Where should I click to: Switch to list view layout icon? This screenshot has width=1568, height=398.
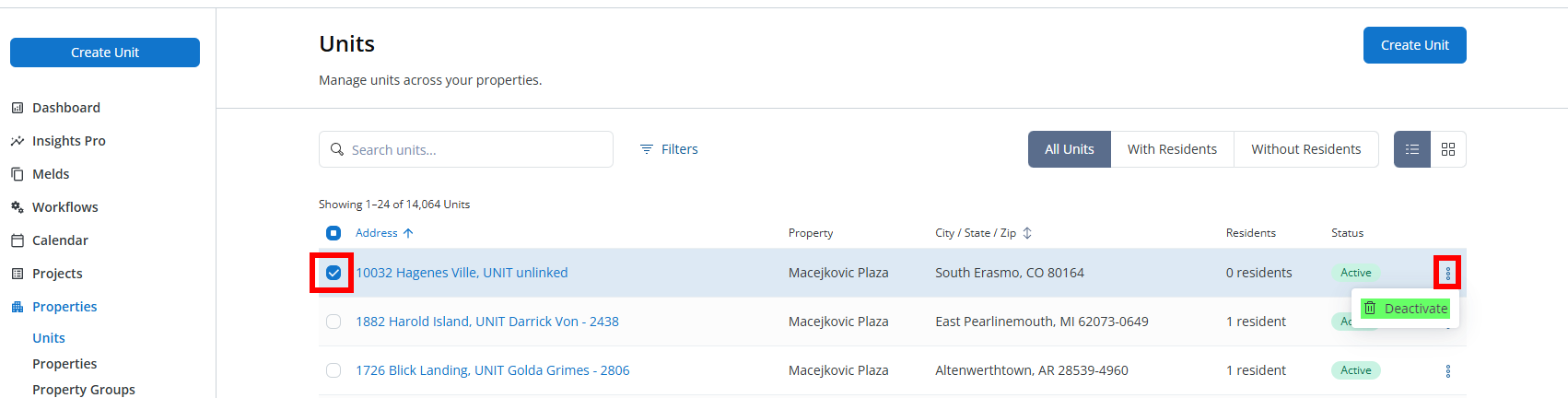click(x=1411, y=149)
